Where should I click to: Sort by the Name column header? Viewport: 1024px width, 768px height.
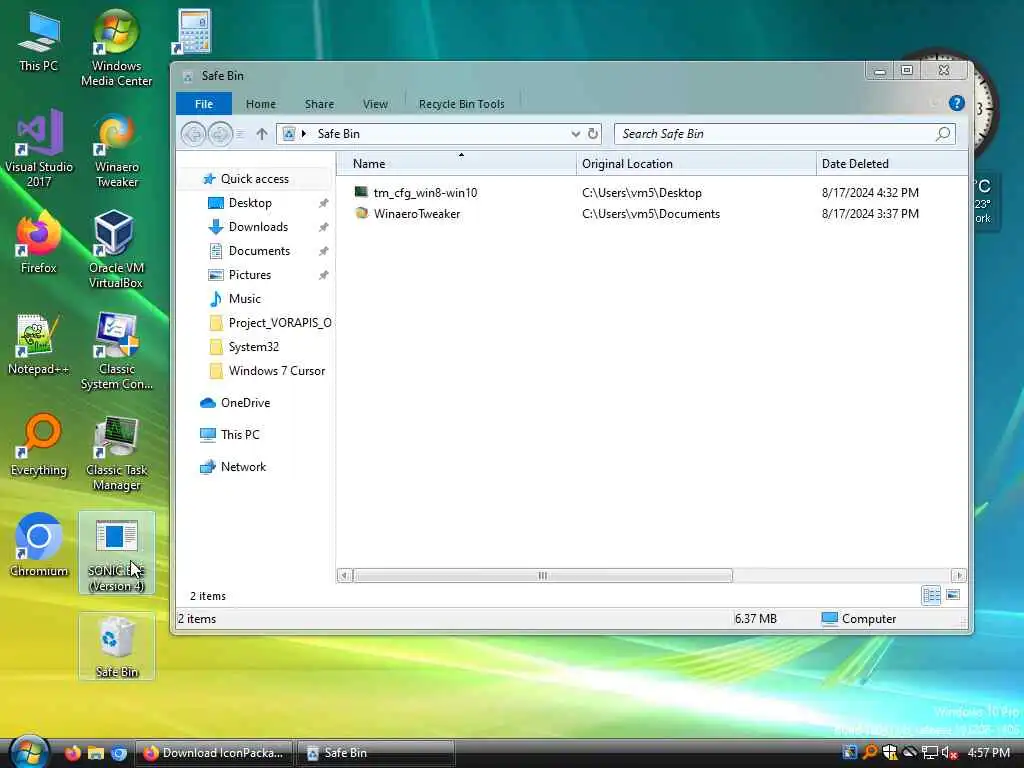click(x=456, y=163)
